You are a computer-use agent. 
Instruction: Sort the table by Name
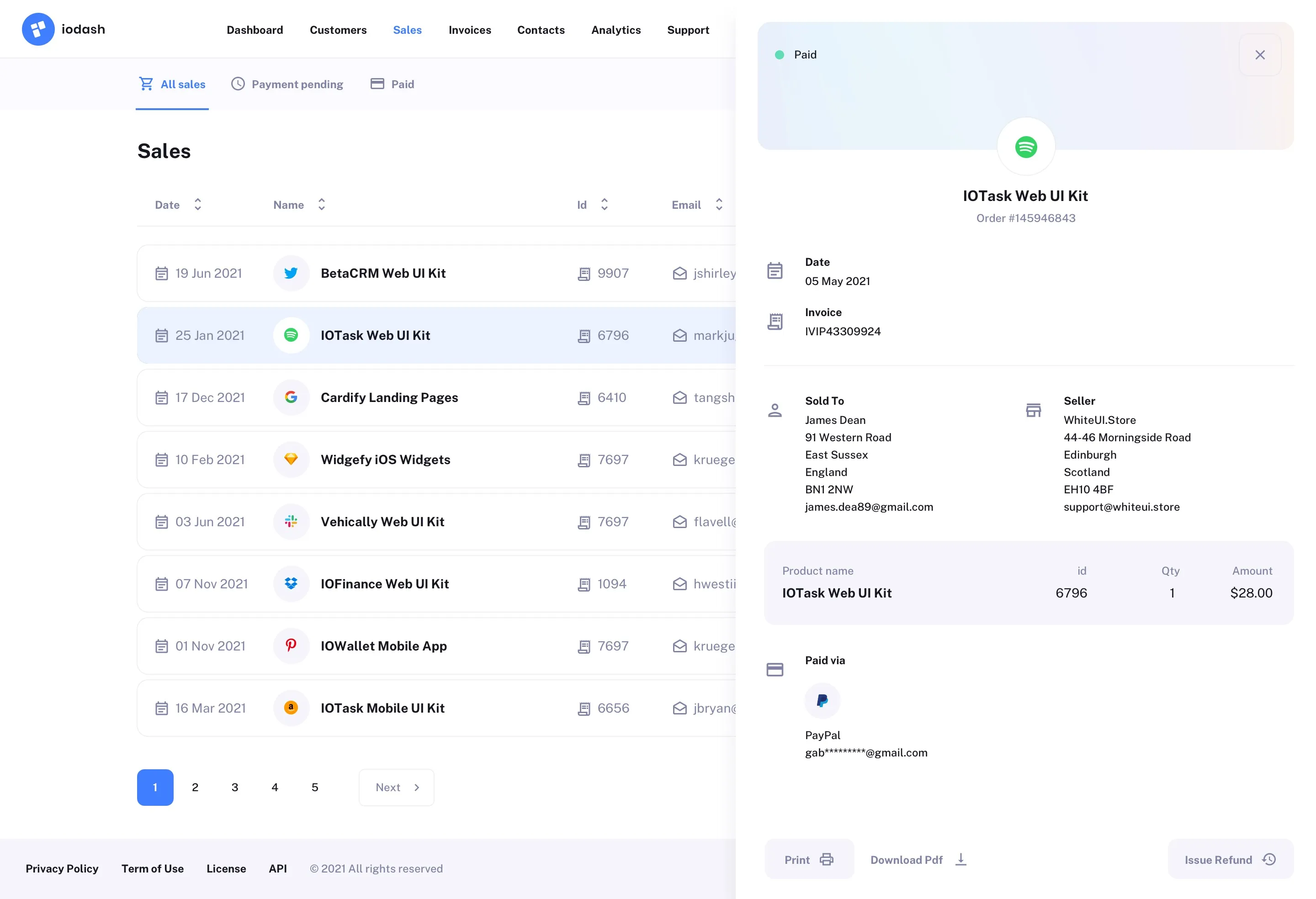coord(320,204)
